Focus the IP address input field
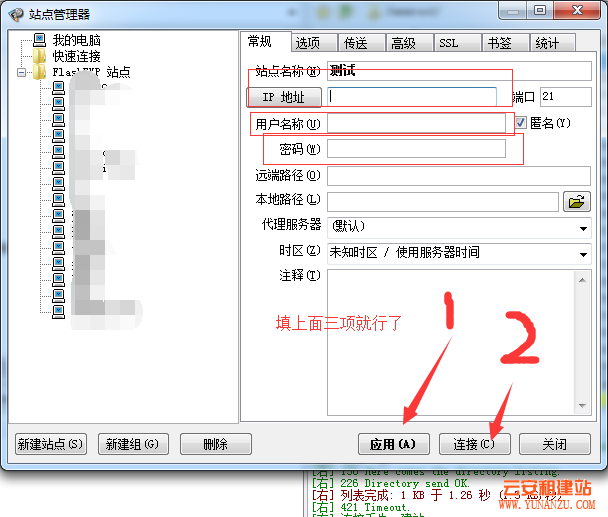608x517 pixels. 412,97
